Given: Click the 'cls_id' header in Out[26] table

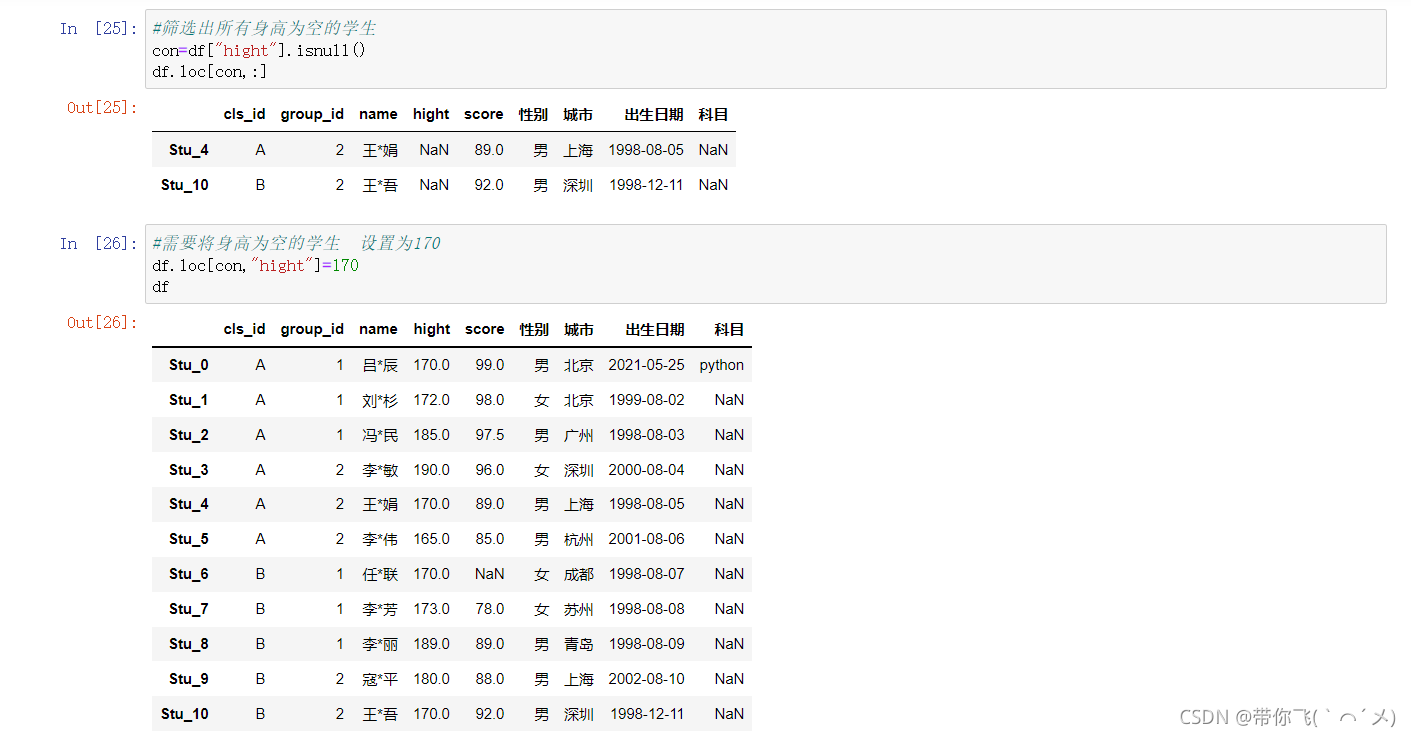Looking at the screenshot, I should click(245, 330).
